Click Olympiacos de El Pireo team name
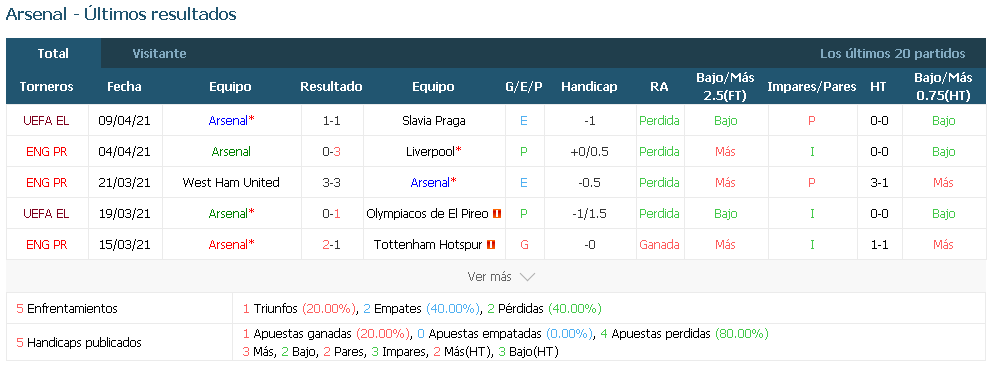Screen dimensions: 999x371 (428, 214)
